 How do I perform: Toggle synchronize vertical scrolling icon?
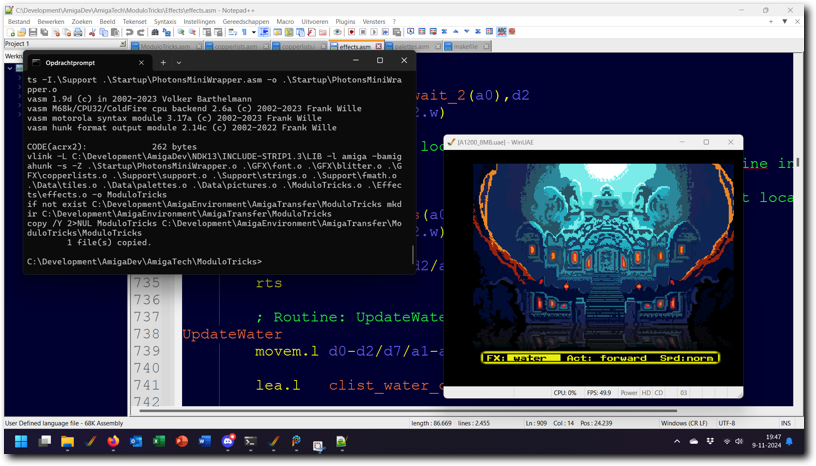tap(207, 32)
